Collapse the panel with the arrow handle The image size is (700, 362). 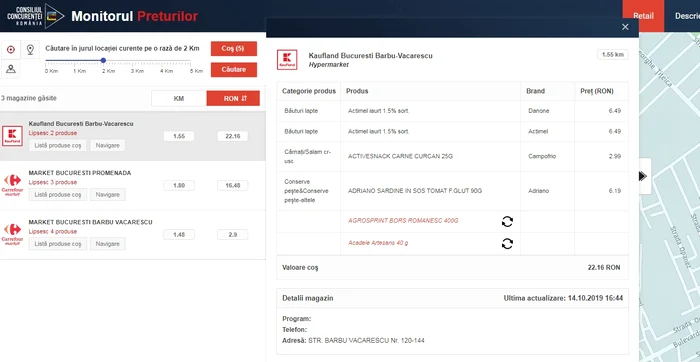pos(643,176)
